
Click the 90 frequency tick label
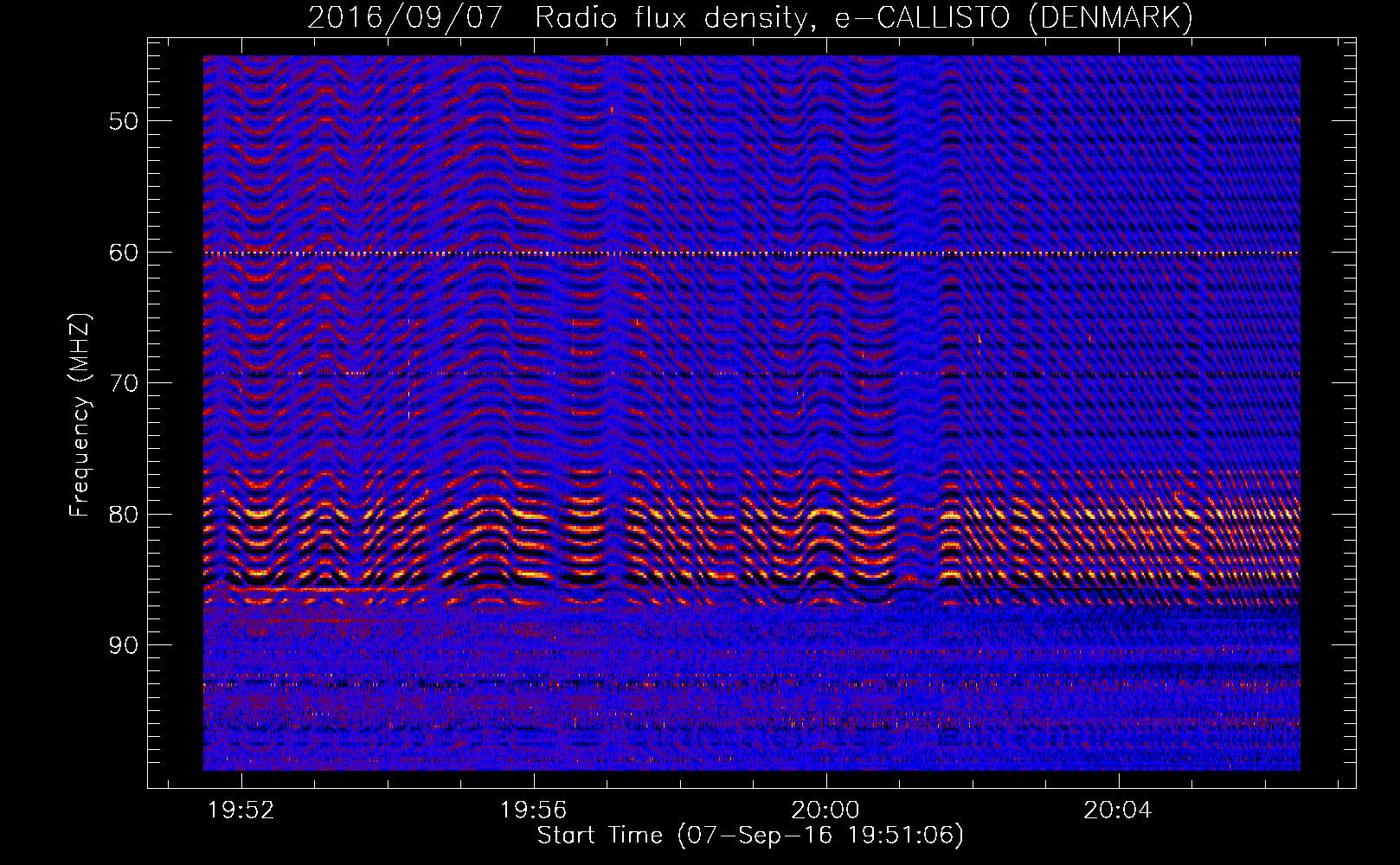[x=124, y=645]
